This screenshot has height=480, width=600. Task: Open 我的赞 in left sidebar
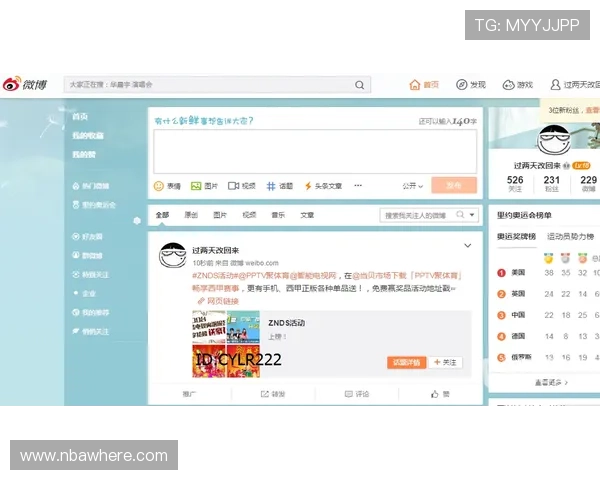84,155
